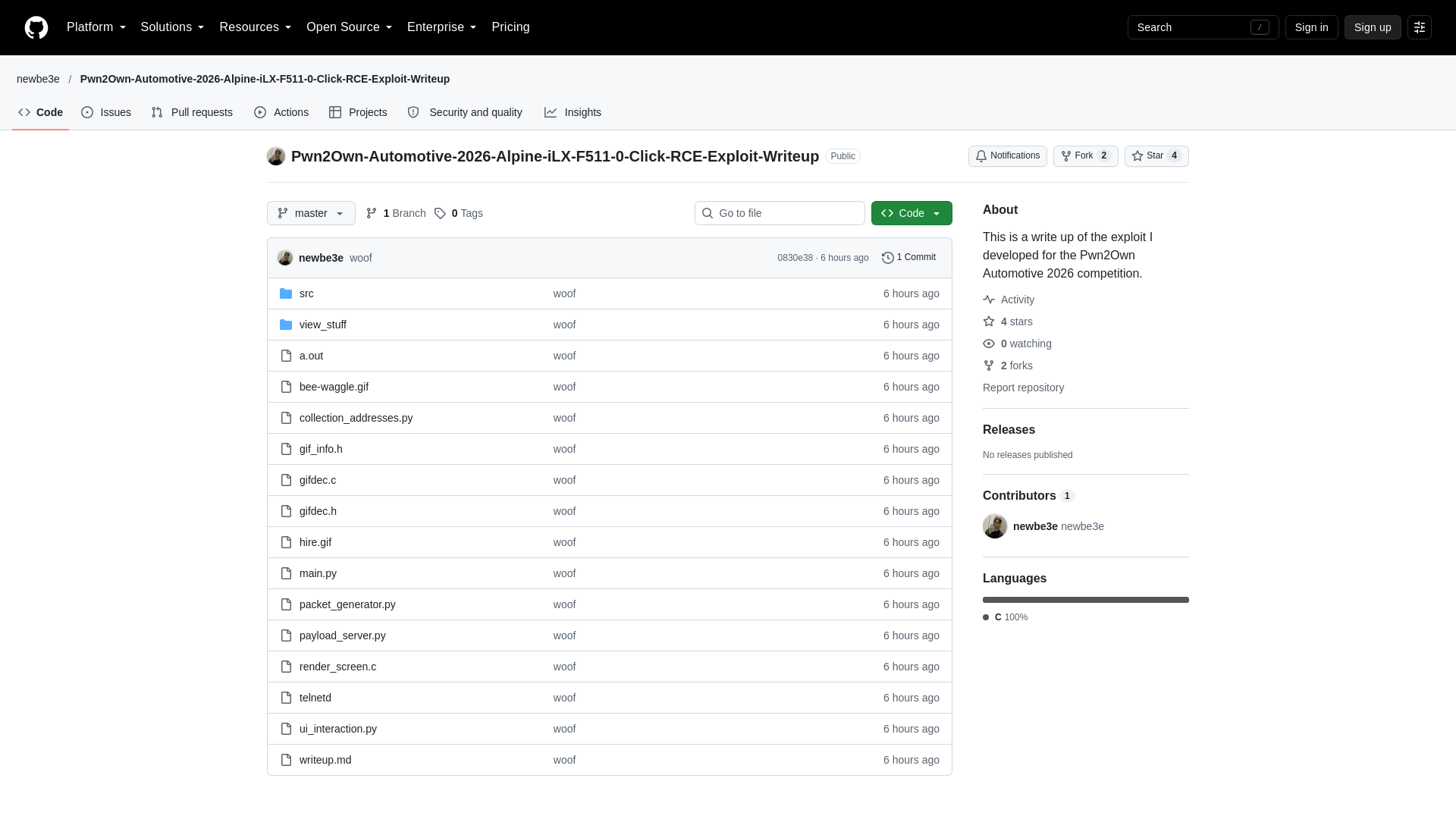Click the branch icon next to 1 Branch
1456x819 pixels.
[372, 213]
